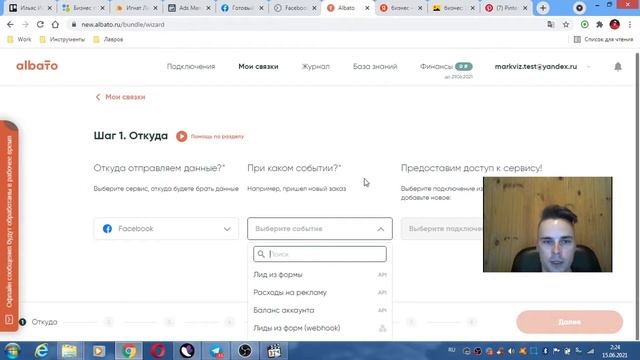640x360 pixels.
Task: Open browser home page icon
Action: tap(55, 24)
